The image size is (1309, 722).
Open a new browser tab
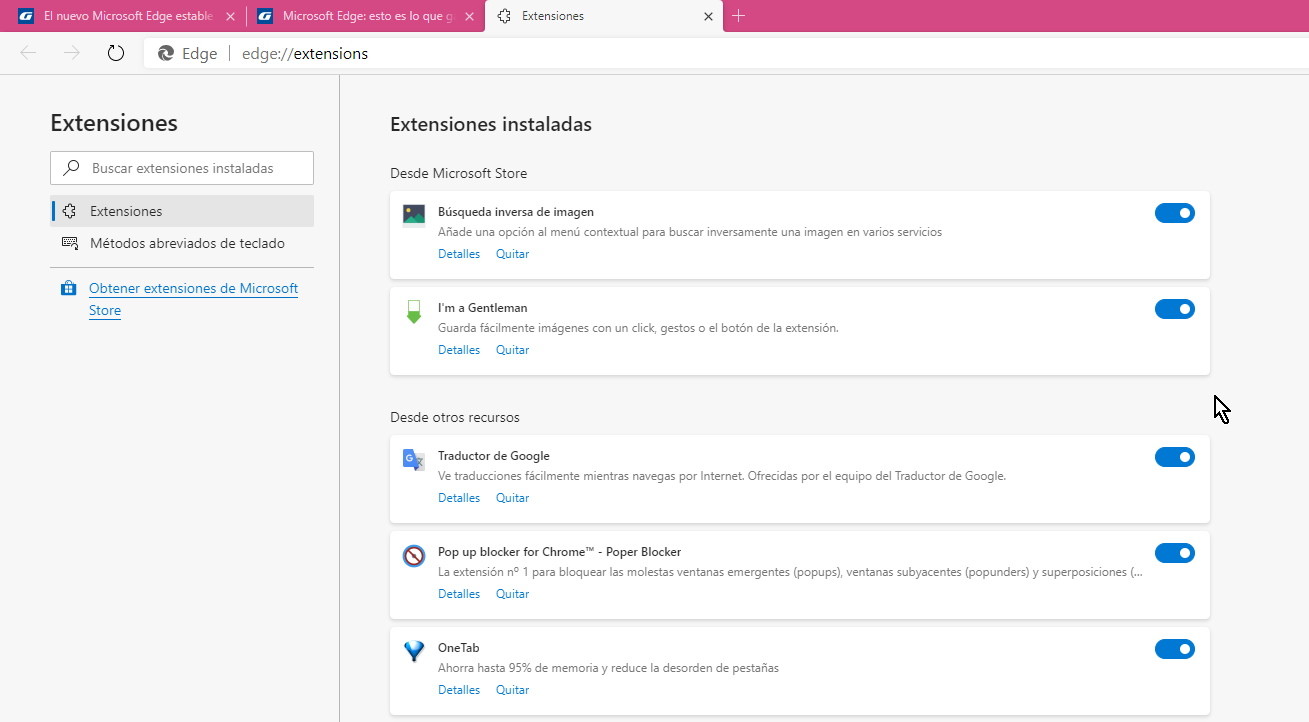pyautogui.click(x=738, y=16)
